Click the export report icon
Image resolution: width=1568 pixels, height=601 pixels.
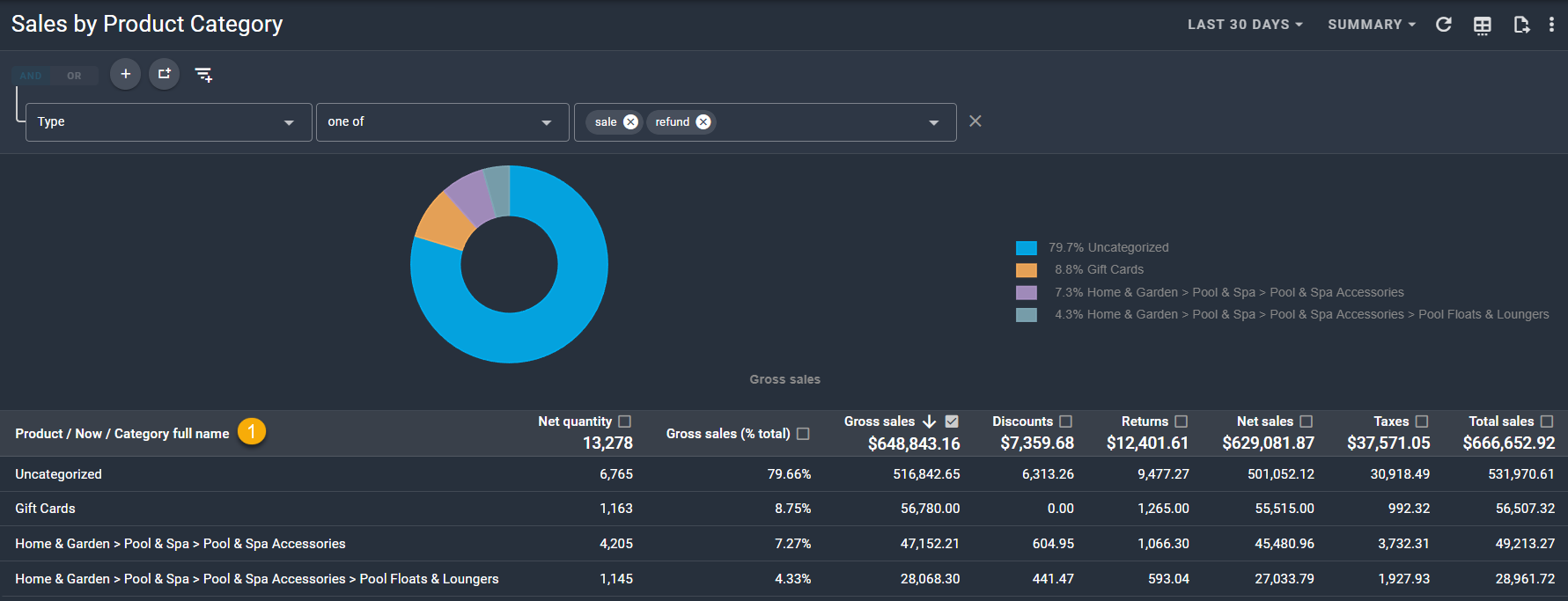click(1520, 25)
